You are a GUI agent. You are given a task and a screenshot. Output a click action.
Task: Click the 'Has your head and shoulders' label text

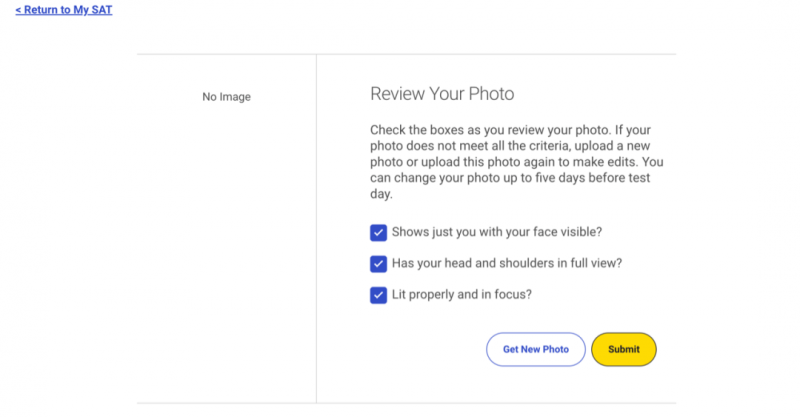[507, 263]
